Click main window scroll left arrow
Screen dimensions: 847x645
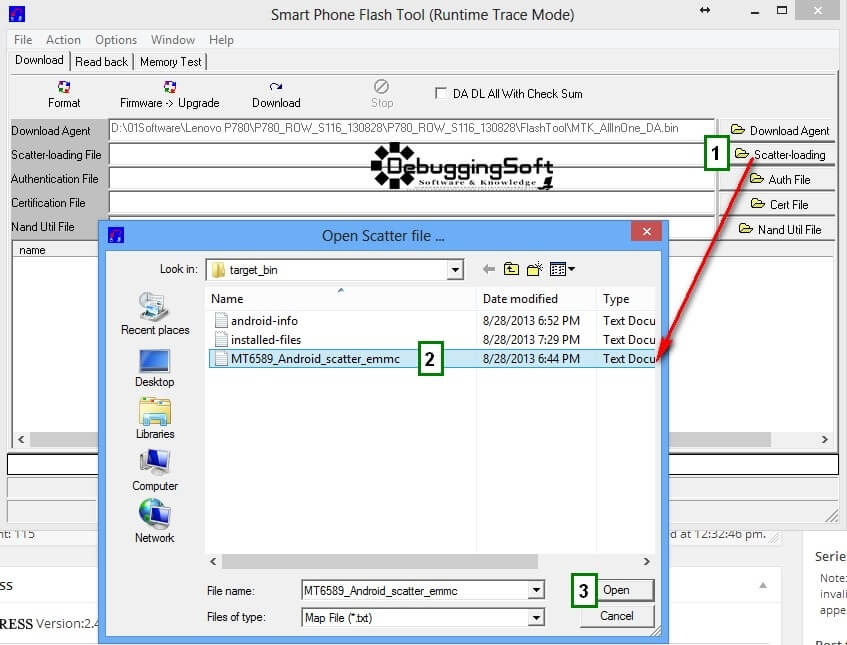[x=21, y=439]
